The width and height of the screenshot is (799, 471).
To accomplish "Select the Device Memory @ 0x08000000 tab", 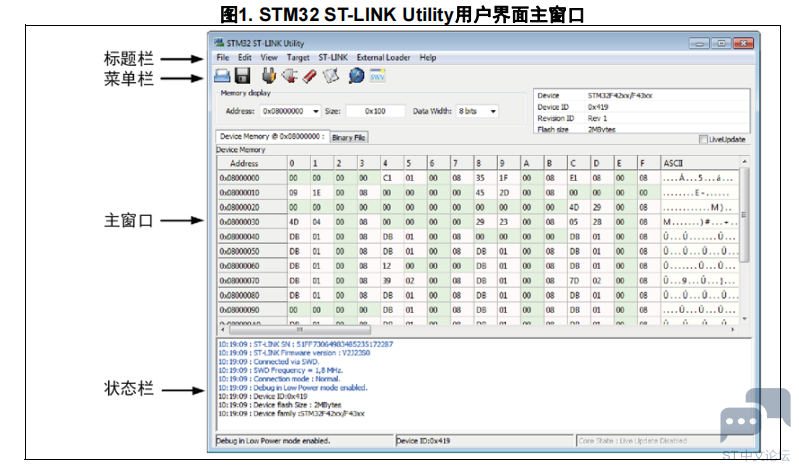I will pos(272,137).
